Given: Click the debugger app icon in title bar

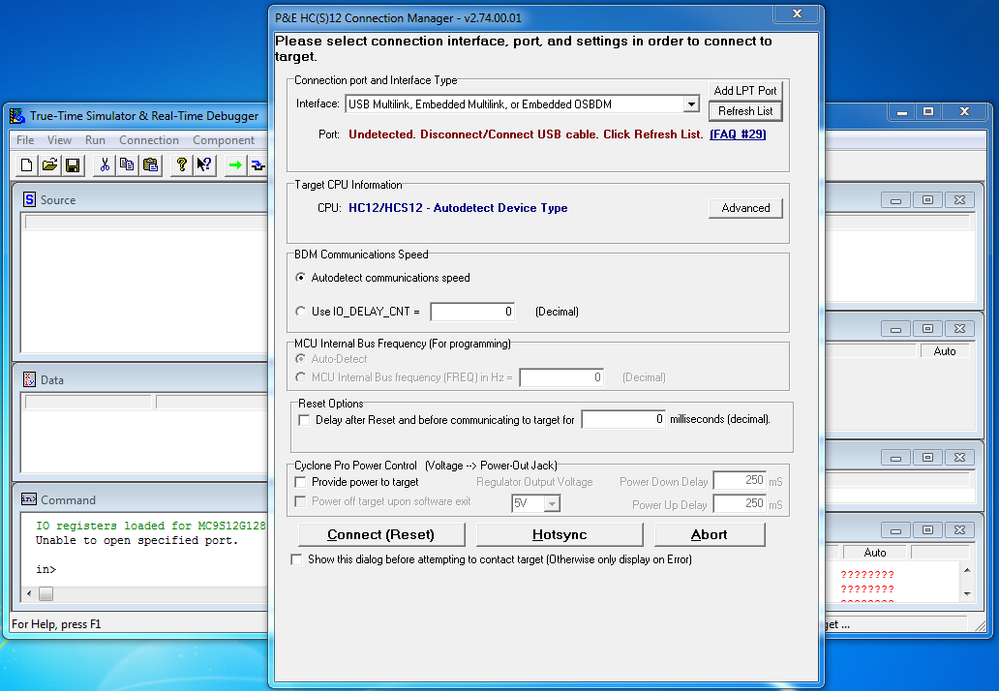Looking at the screenshot, I should [x=17, y=116].
